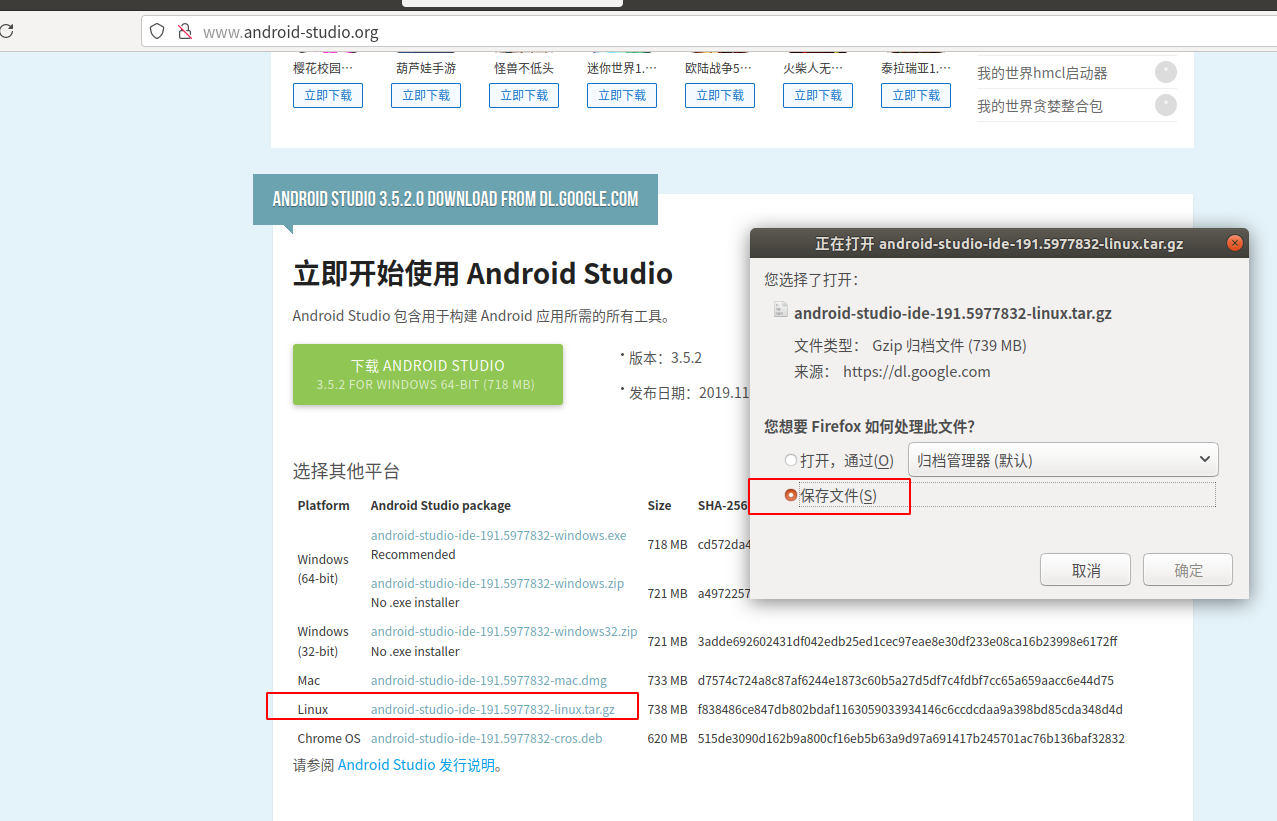Click download button under 欧陆战争5
This screenshot has height=821, width=1277.
click(720, 95)
